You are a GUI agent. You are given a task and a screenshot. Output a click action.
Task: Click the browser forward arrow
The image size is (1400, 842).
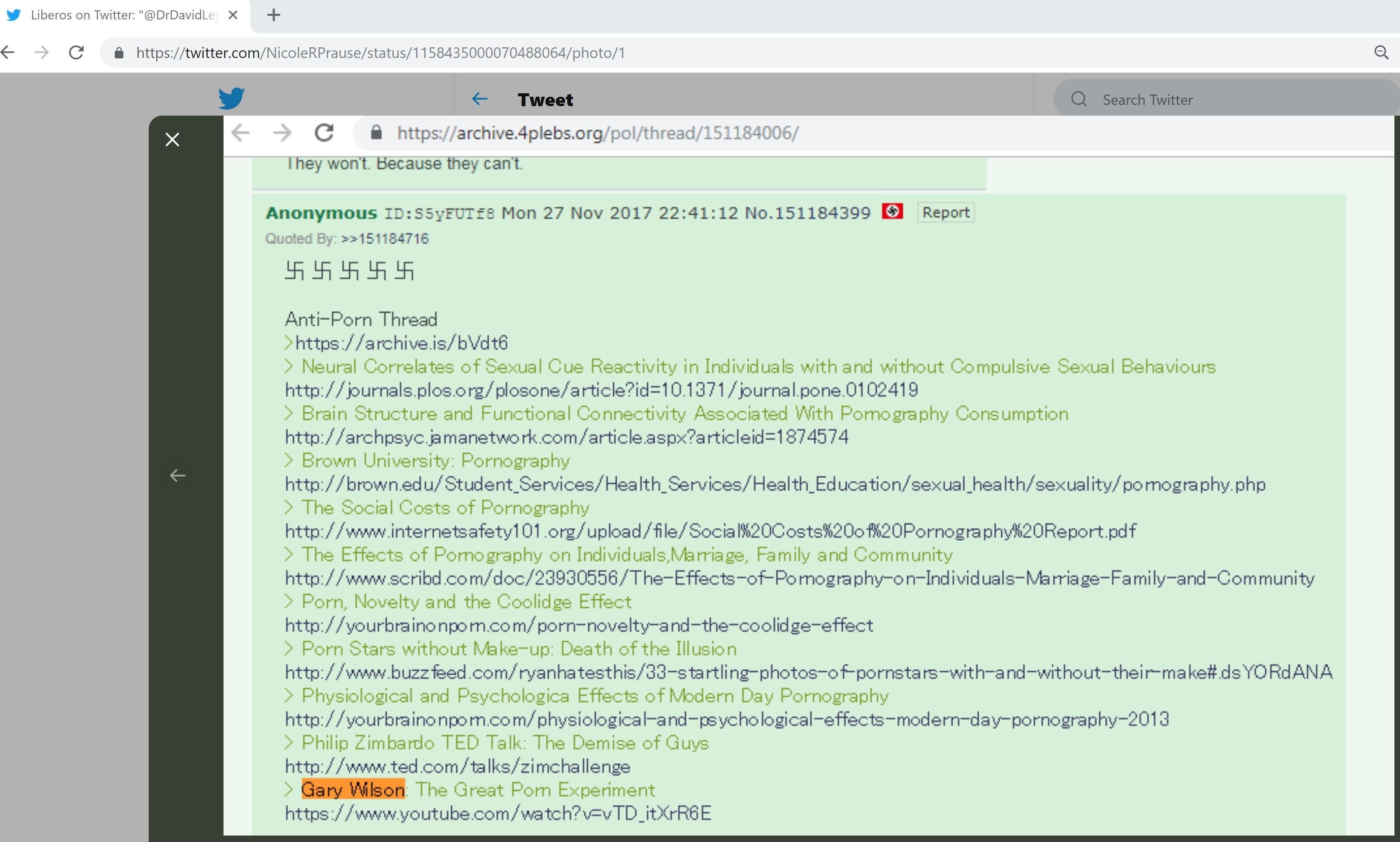(41, 53)
